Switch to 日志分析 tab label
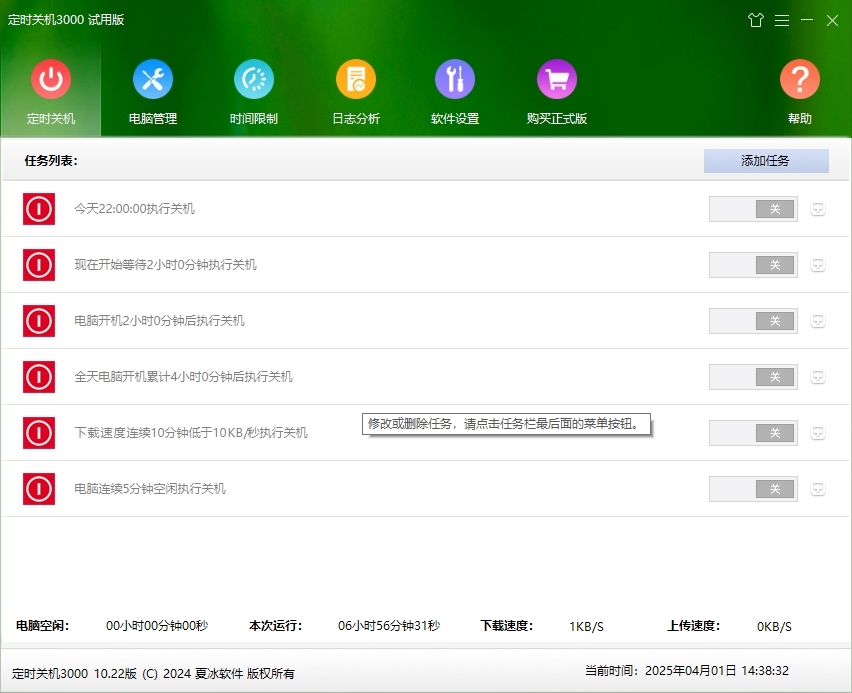Screen dimensions: 852x693 [356, 118]
